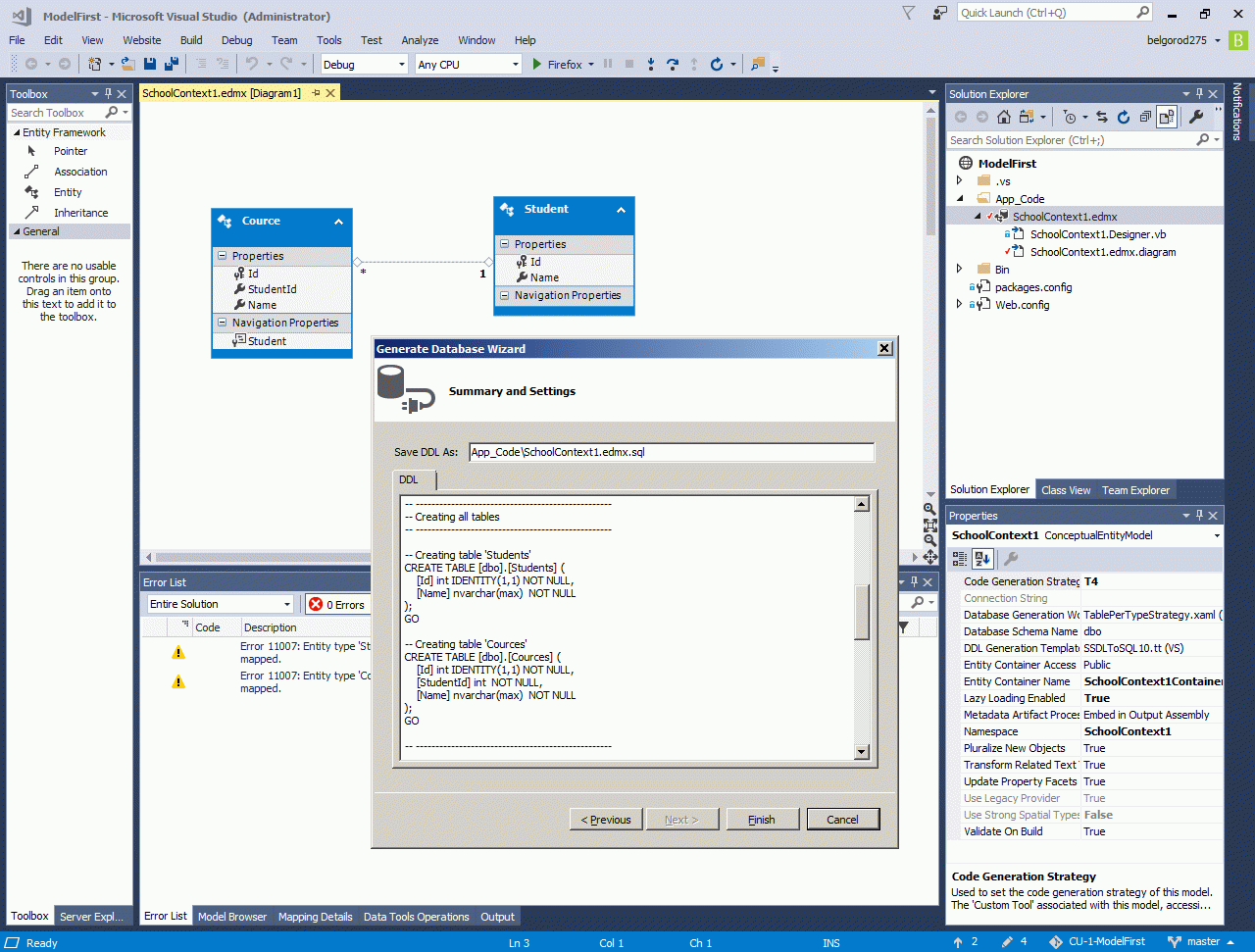
Task: Click the DDL scrollbar down arrow
Action: coord(862,752)
